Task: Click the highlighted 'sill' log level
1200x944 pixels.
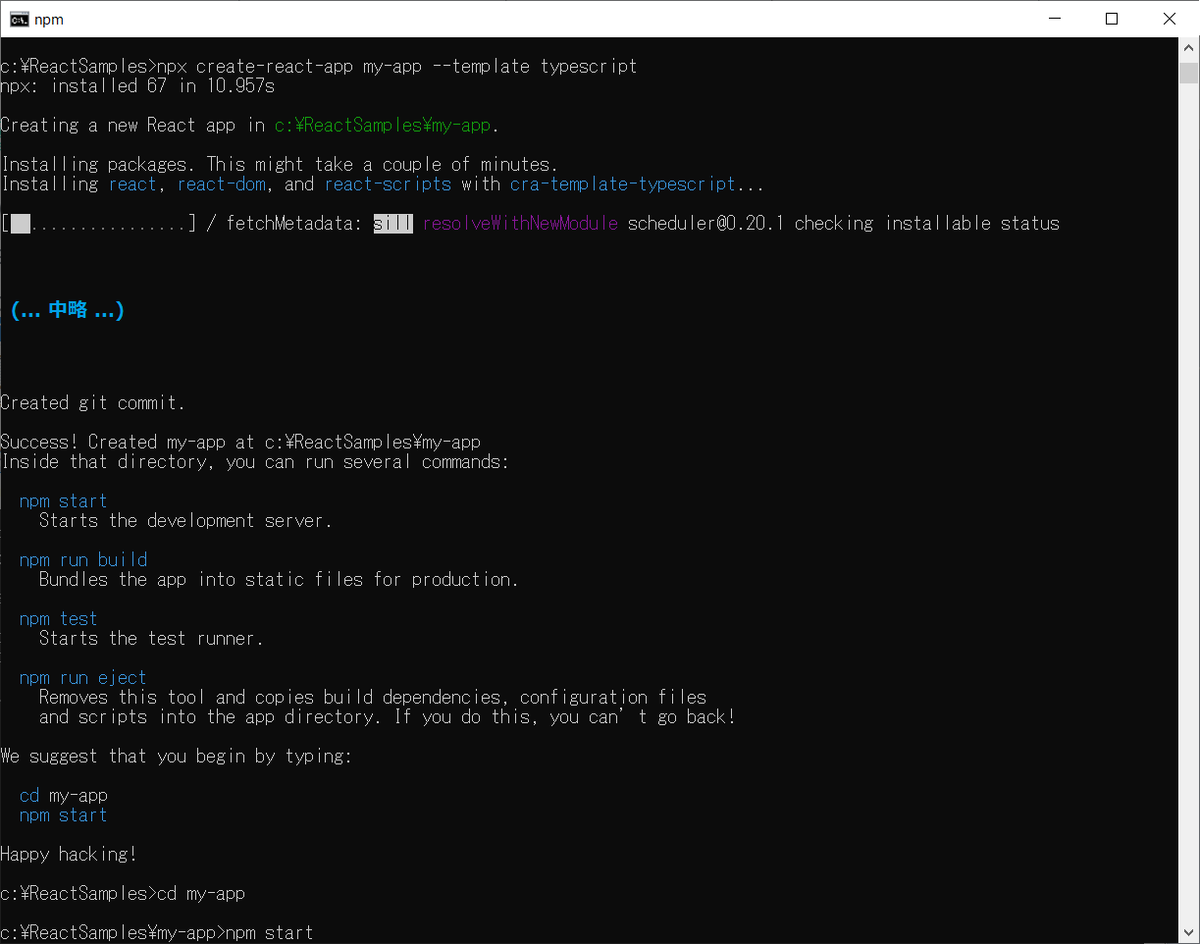Action: pos(393,223)
